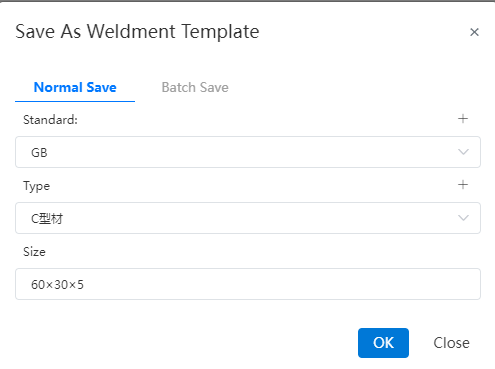This screenshot has height=369, width=495.
Task: Focus the Size input field
Action: point(248,284)
